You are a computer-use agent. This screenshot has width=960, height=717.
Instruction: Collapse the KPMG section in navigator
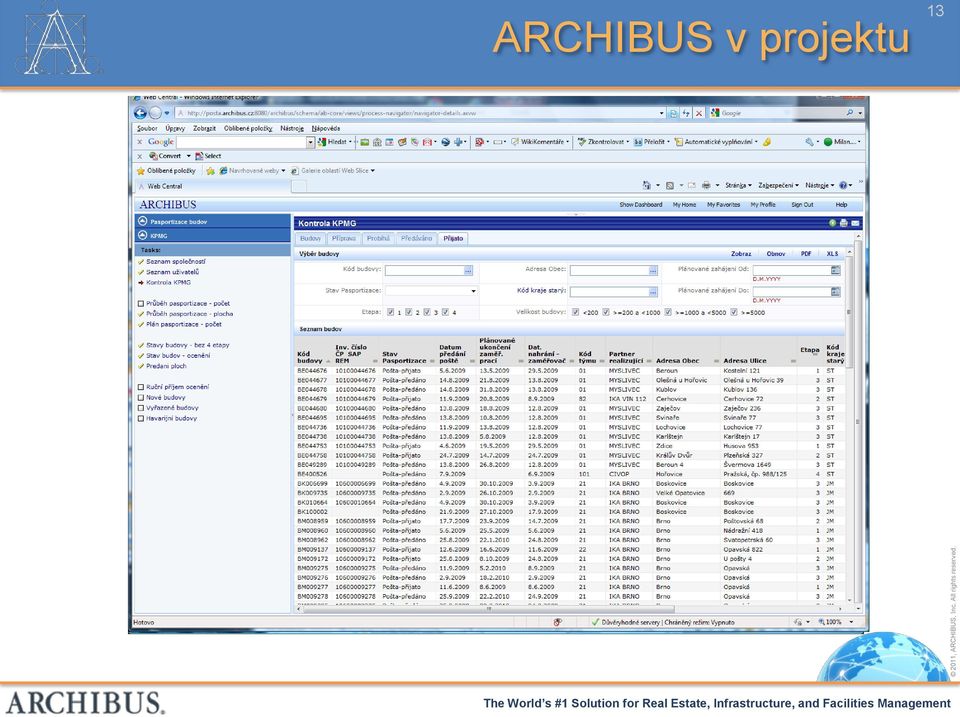143,235
